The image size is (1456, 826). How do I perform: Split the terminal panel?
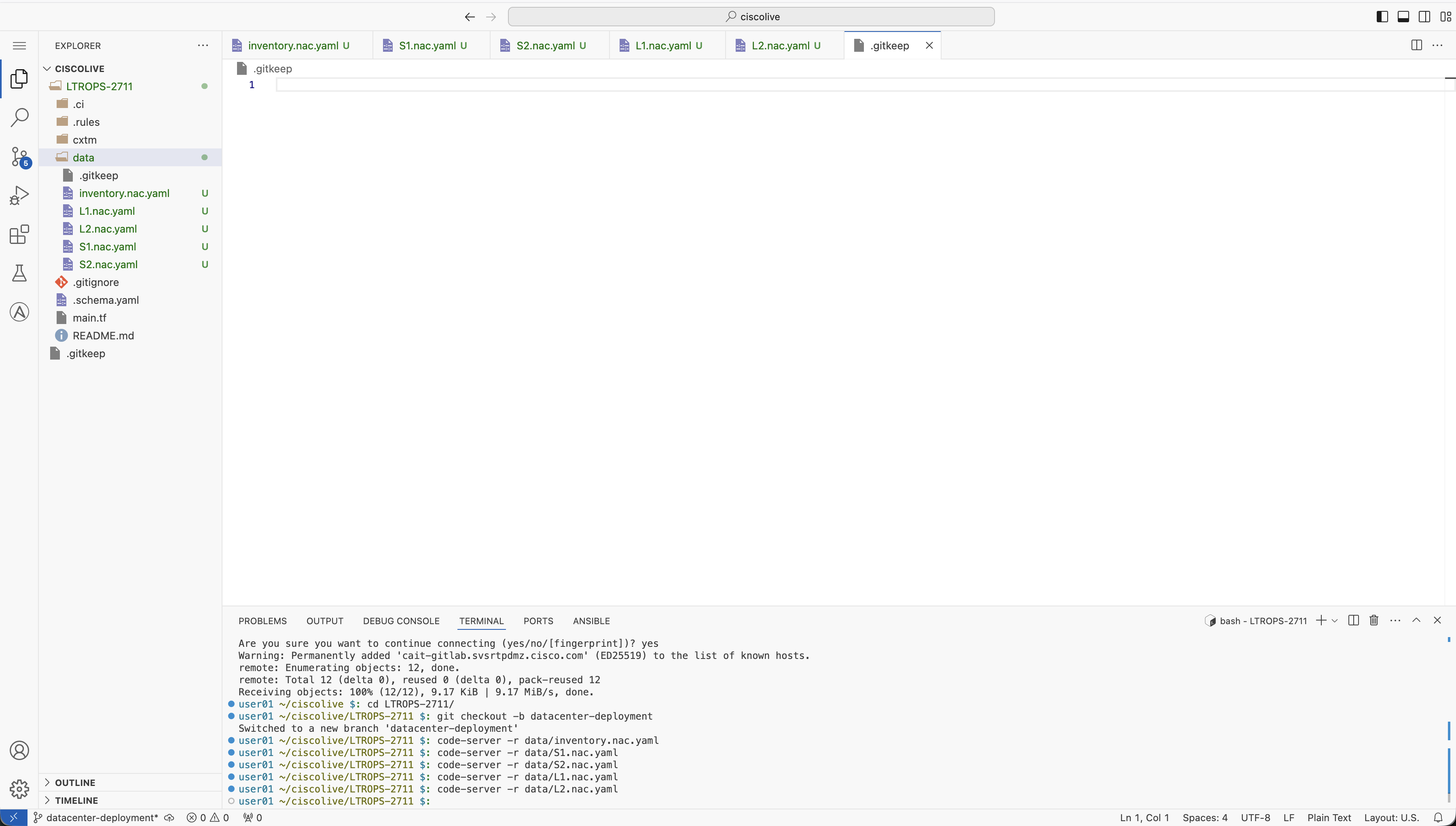[1353, 620]
